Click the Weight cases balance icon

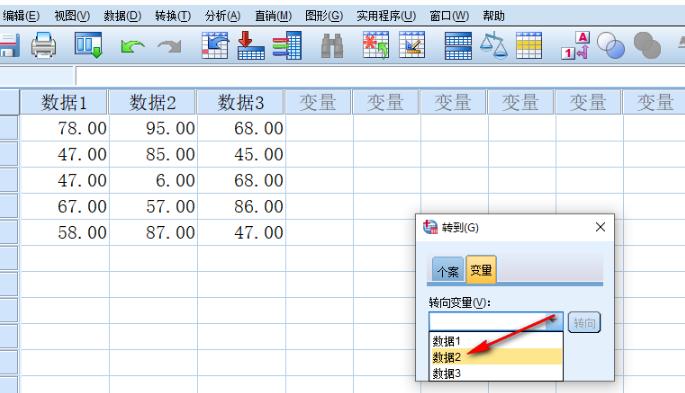pos(494,45)
